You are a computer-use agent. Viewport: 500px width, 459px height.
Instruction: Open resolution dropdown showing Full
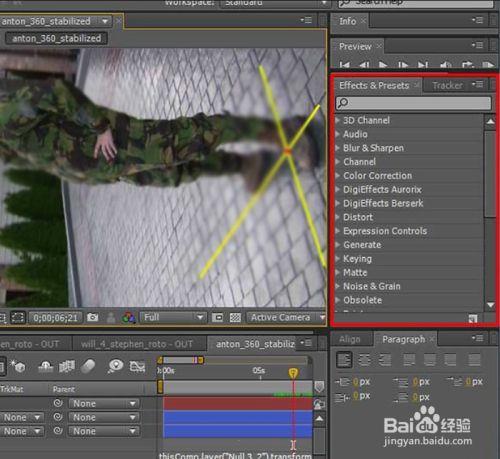point(173,317)
